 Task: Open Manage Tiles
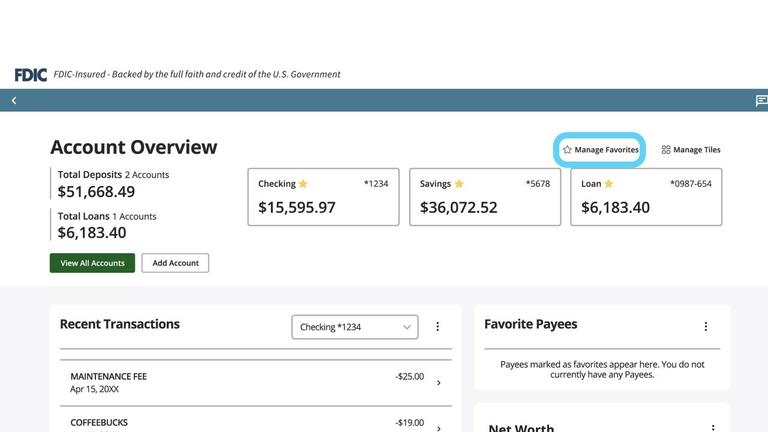[691, 150]
